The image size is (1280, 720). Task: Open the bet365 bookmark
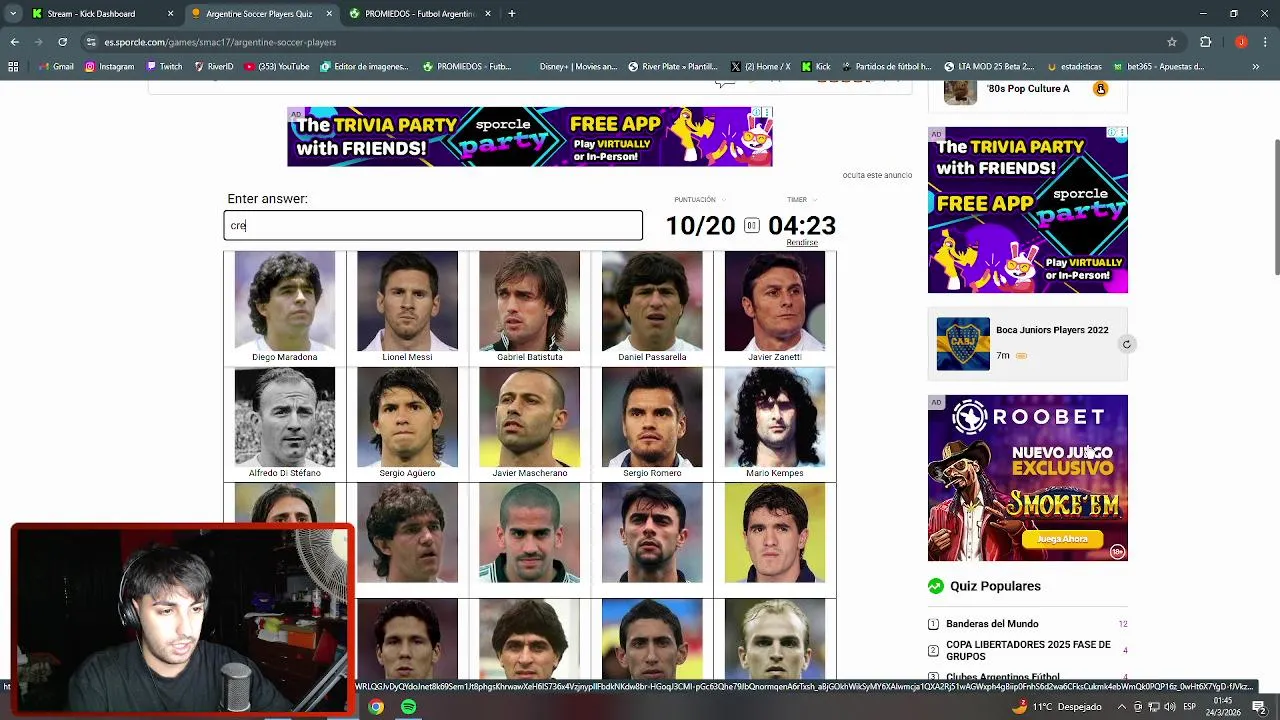[1159, 67]
